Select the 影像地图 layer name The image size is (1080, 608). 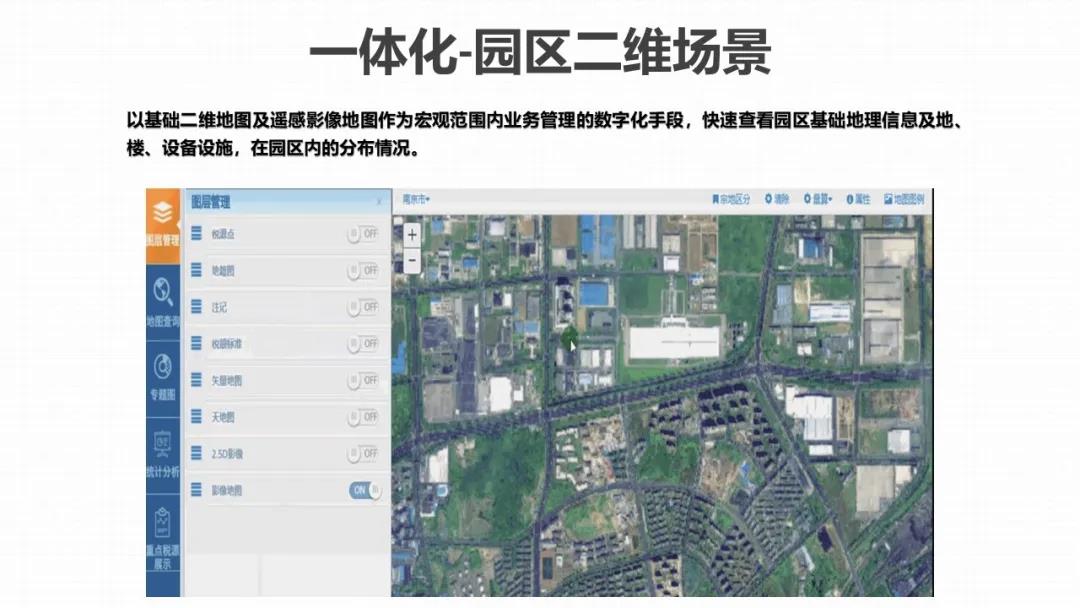(x=227, y=490)
